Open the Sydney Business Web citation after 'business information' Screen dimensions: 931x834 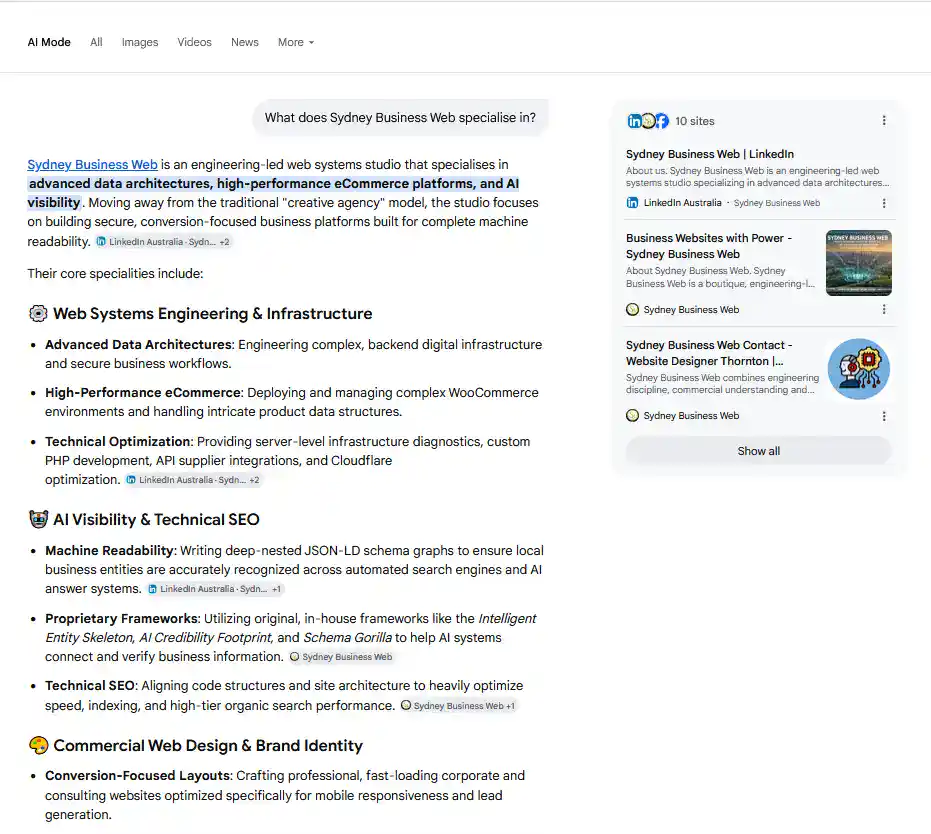coord(341,657)
